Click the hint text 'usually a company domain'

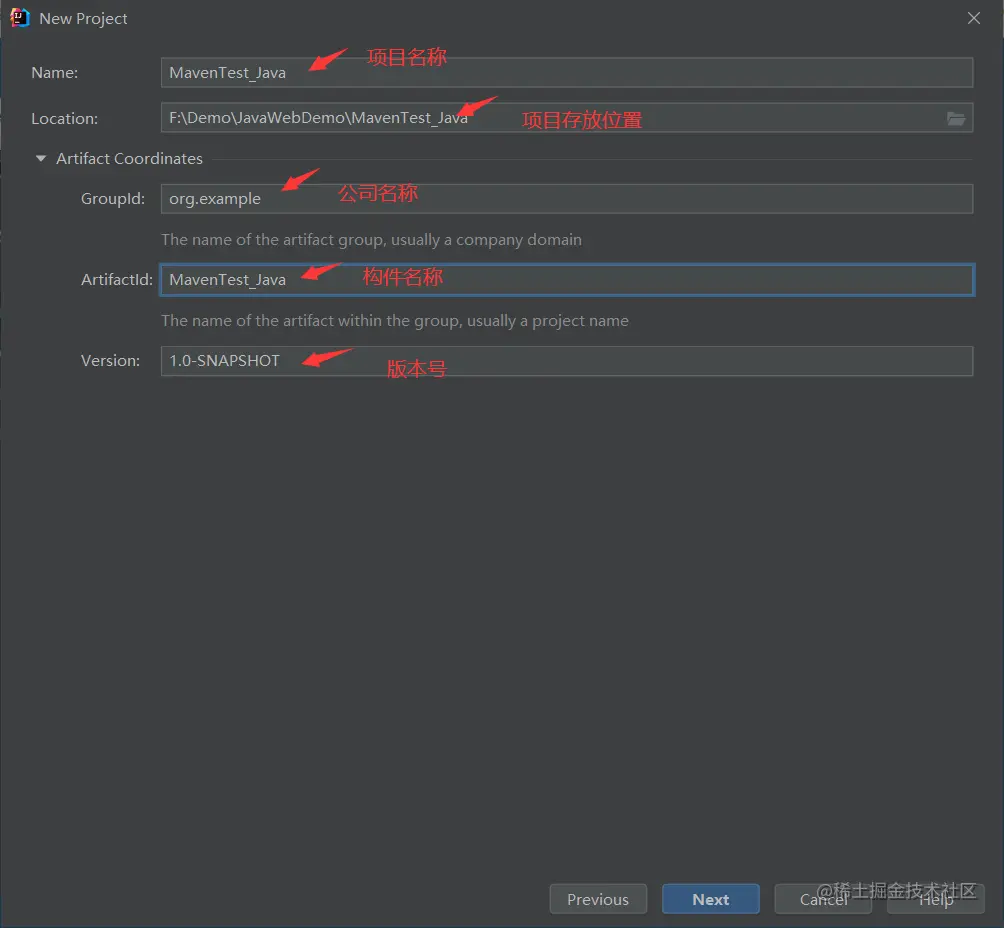(x=487, y=240)
